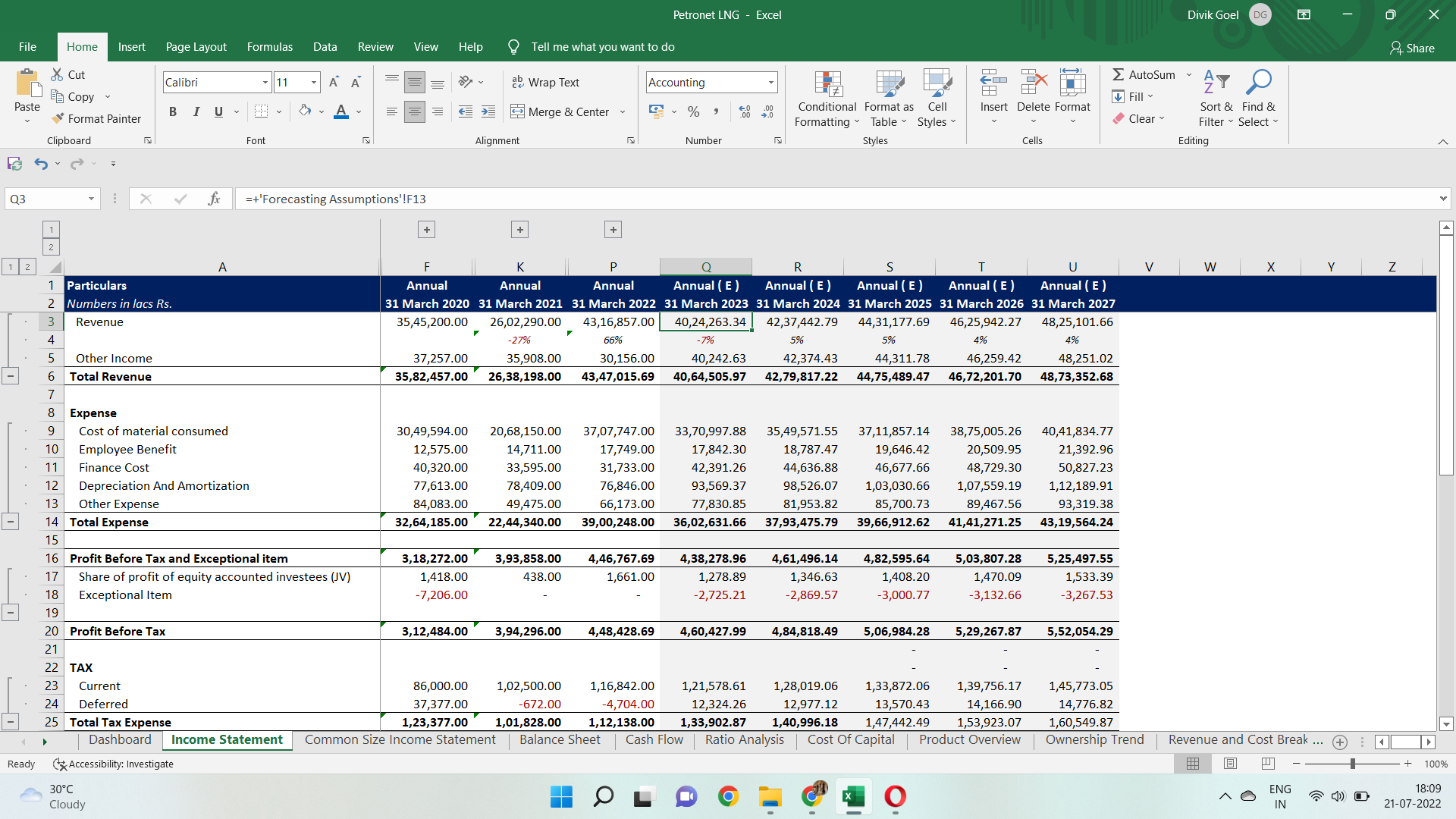
Task: Click the Insert Function fx icon
Action: tap(214, 199)
